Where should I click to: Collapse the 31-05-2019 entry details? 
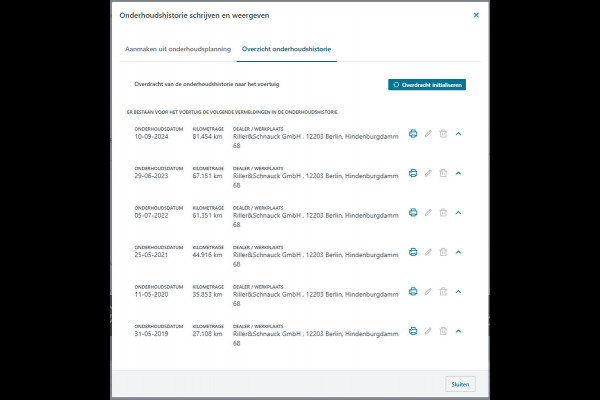[458, 331]
